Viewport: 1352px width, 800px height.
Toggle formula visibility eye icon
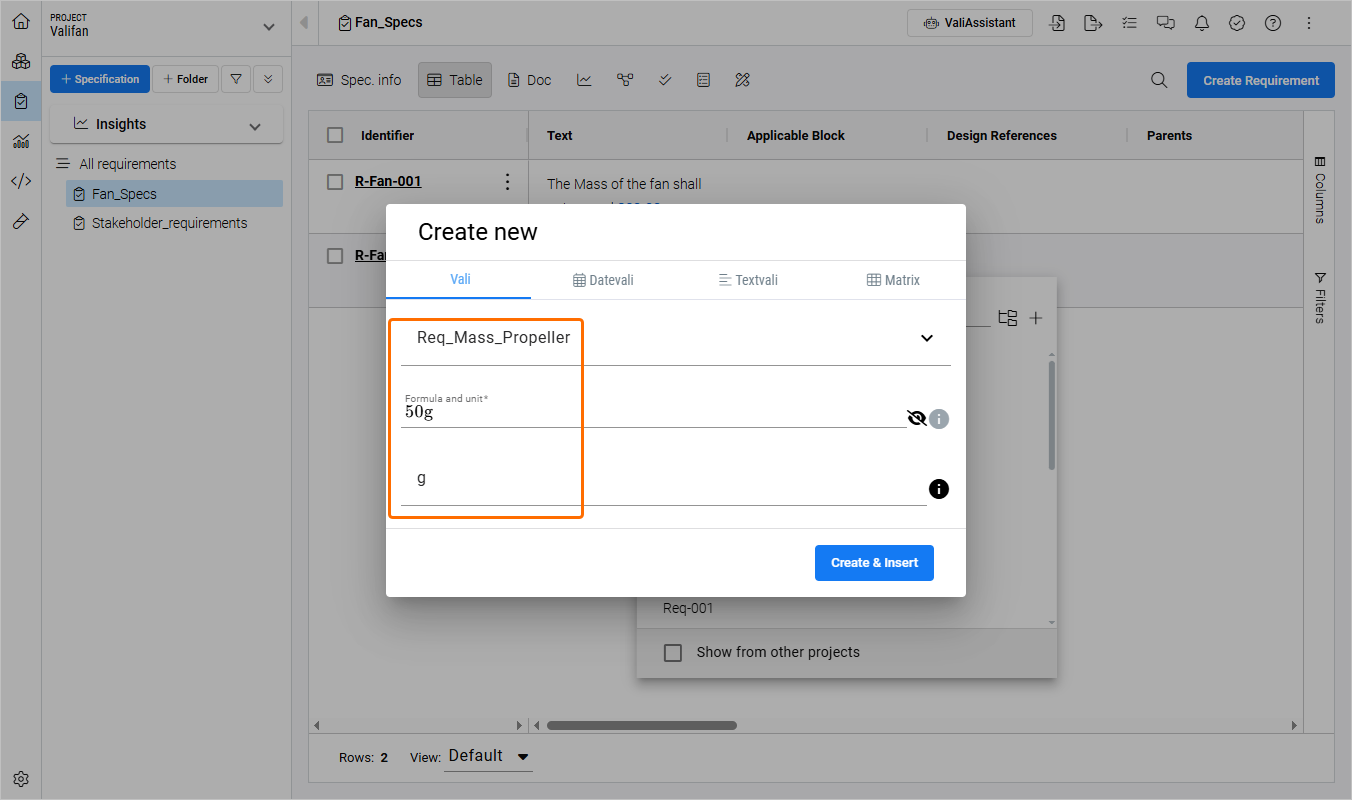916,418
